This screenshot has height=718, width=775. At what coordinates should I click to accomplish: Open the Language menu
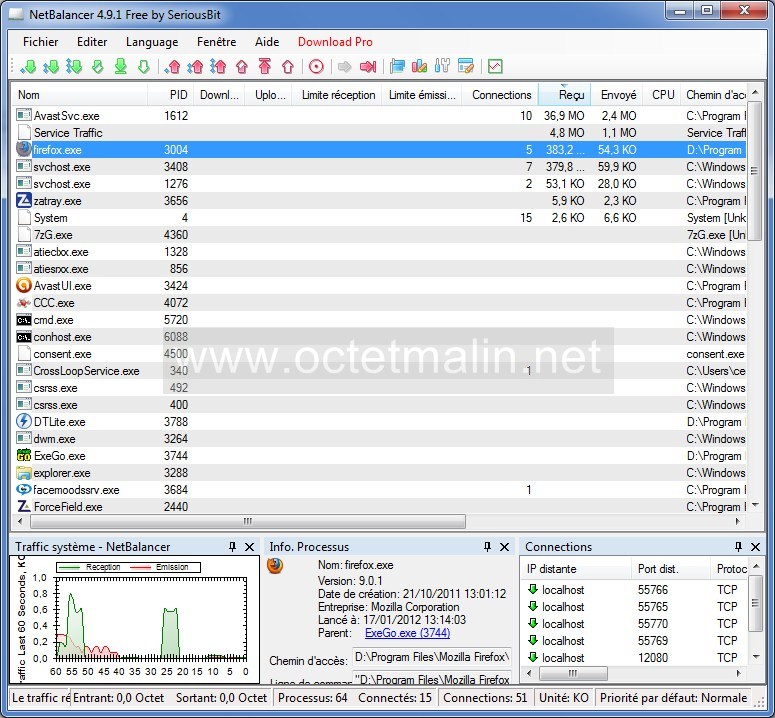(152, 42)
